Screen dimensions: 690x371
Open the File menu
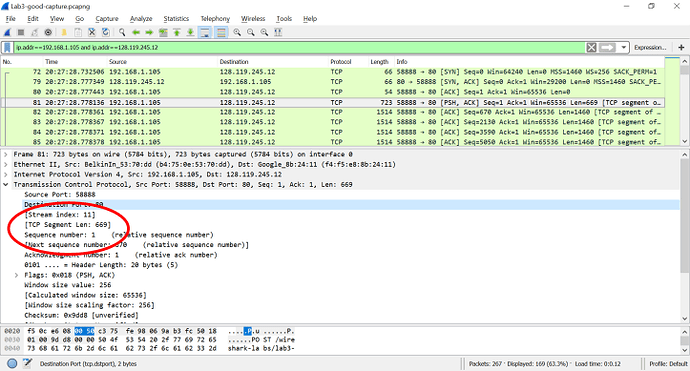11,18
